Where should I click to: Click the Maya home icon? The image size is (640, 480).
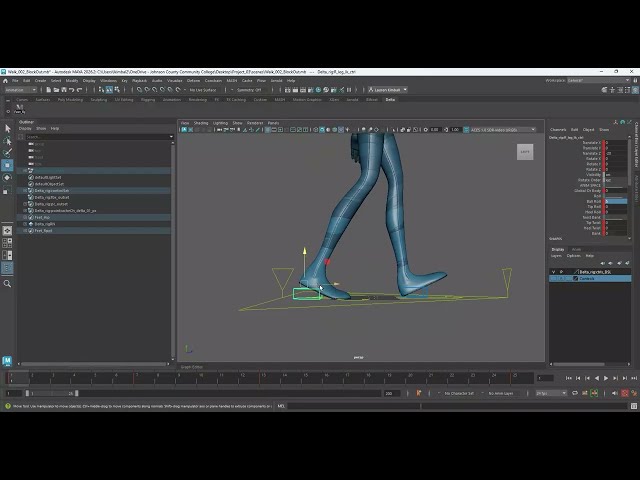[5, 81]
